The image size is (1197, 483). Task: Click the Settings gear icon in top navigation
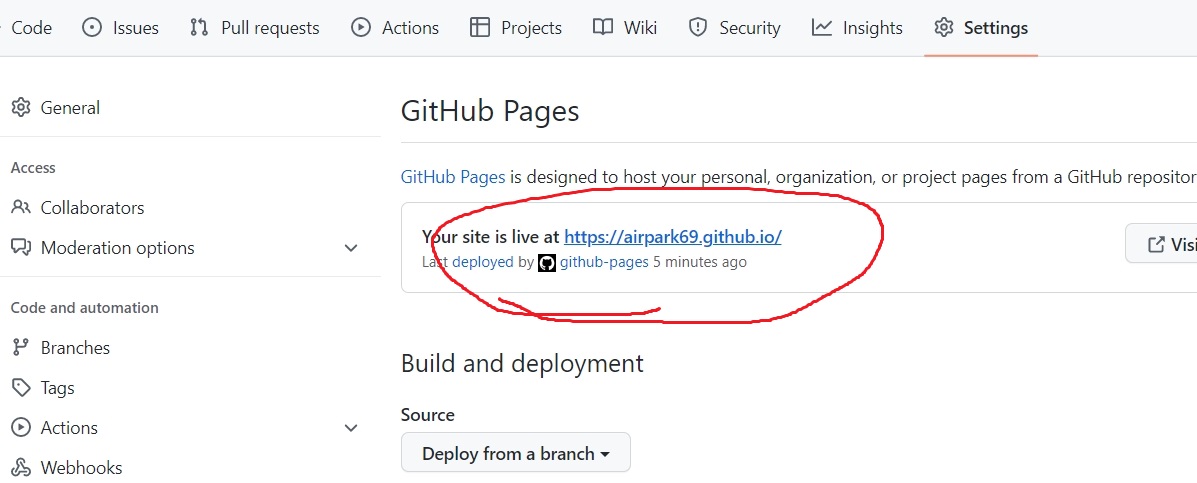click(944, 28)
